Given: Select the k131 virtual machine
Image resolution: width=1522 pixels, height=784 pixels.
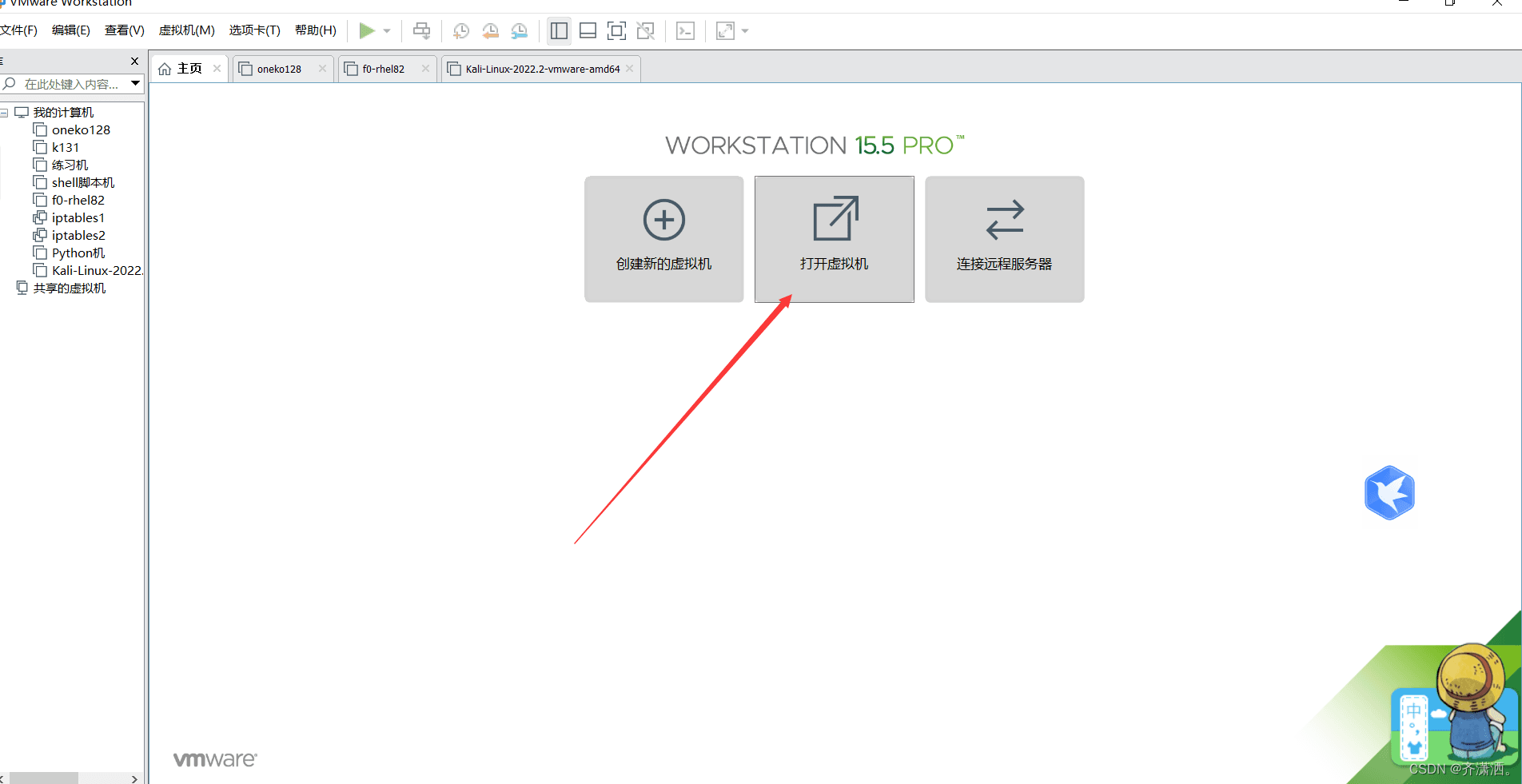Looking at the screenshot, I should 66,148.
